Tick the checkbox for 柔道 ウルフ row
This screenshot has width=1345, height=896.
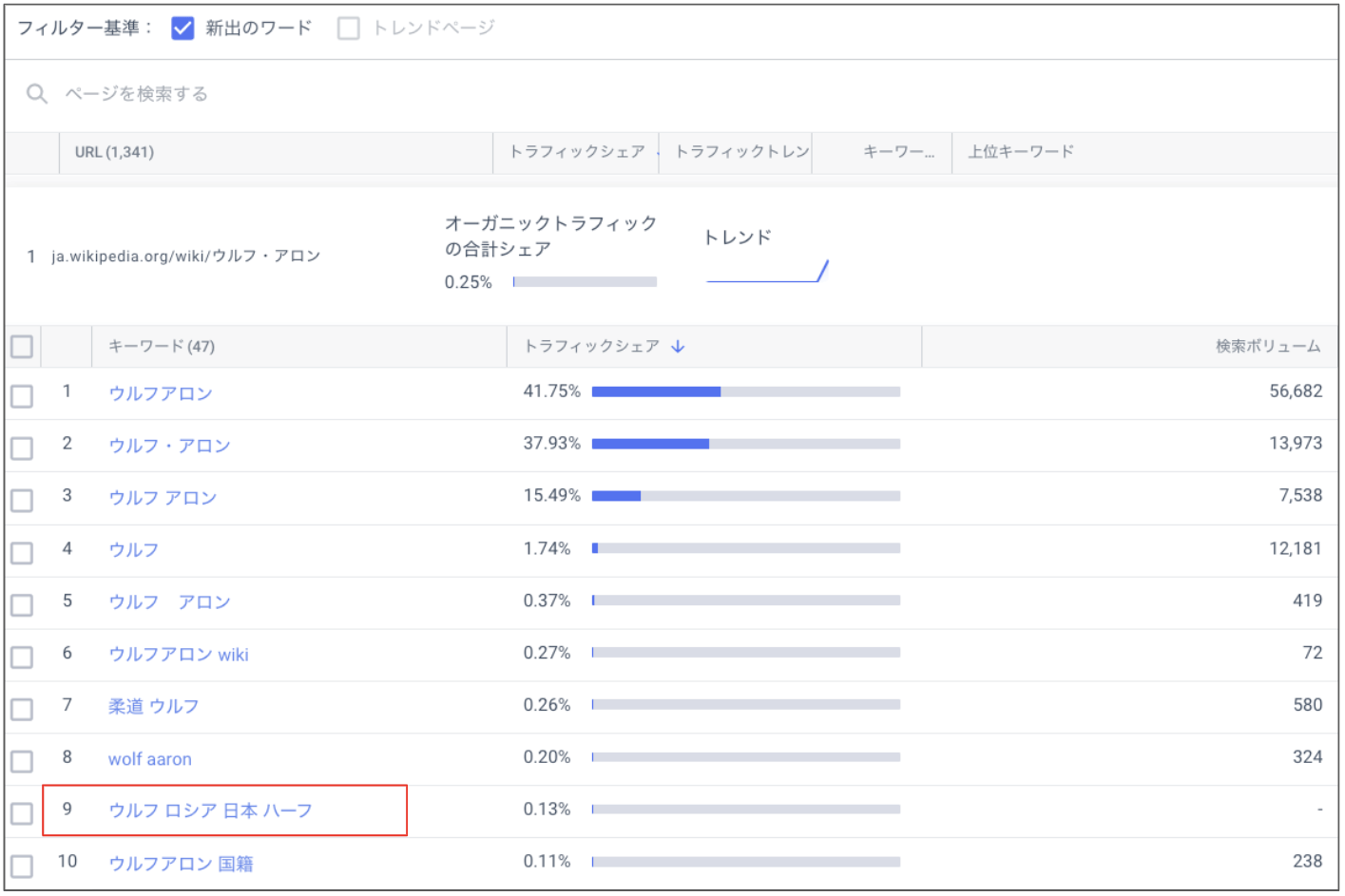point(22,709)
